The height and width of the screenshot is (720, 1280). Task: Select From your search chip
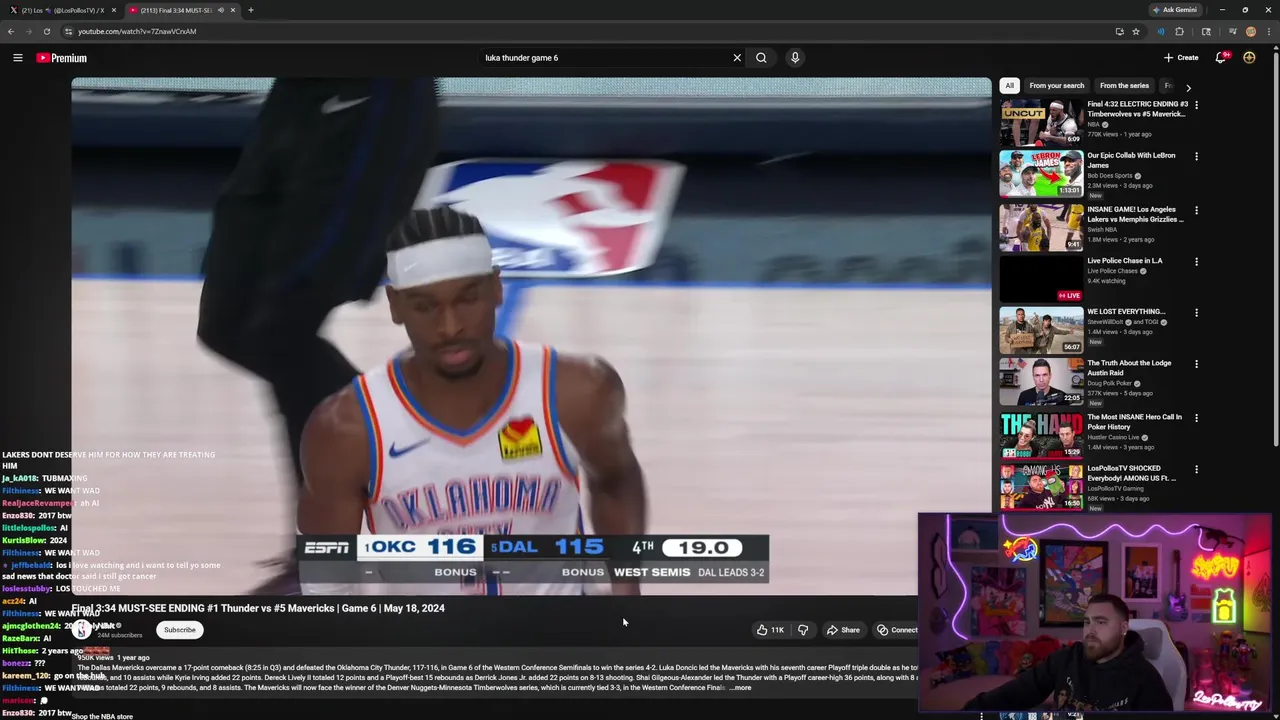coord(1056,86)
